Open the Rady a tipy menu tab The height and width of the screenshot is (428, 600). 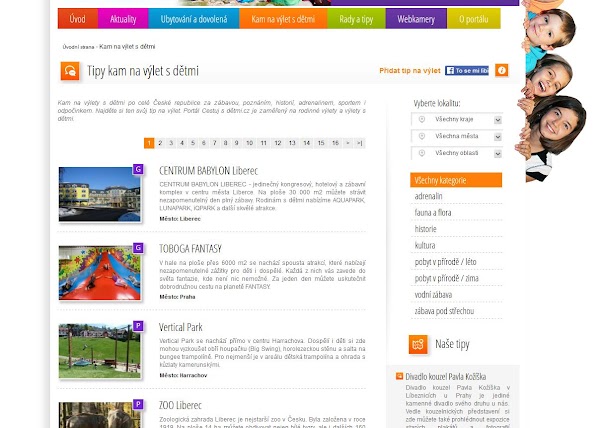(x=356, y=19)
